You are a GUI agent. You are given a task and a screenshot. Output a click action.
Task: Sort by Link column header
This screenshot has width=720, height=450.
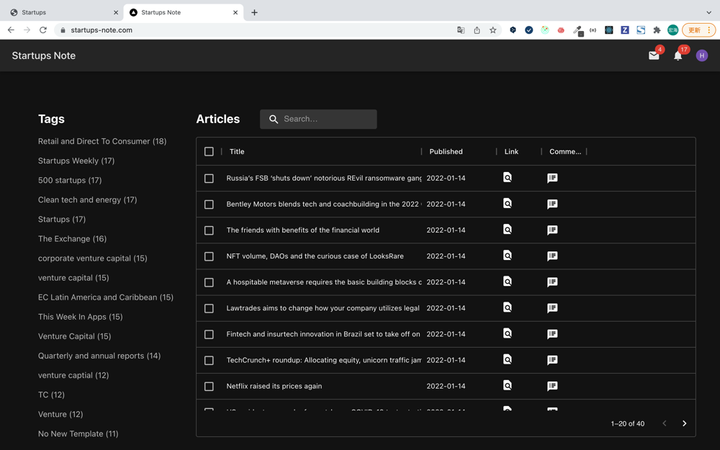coord(511,152)
